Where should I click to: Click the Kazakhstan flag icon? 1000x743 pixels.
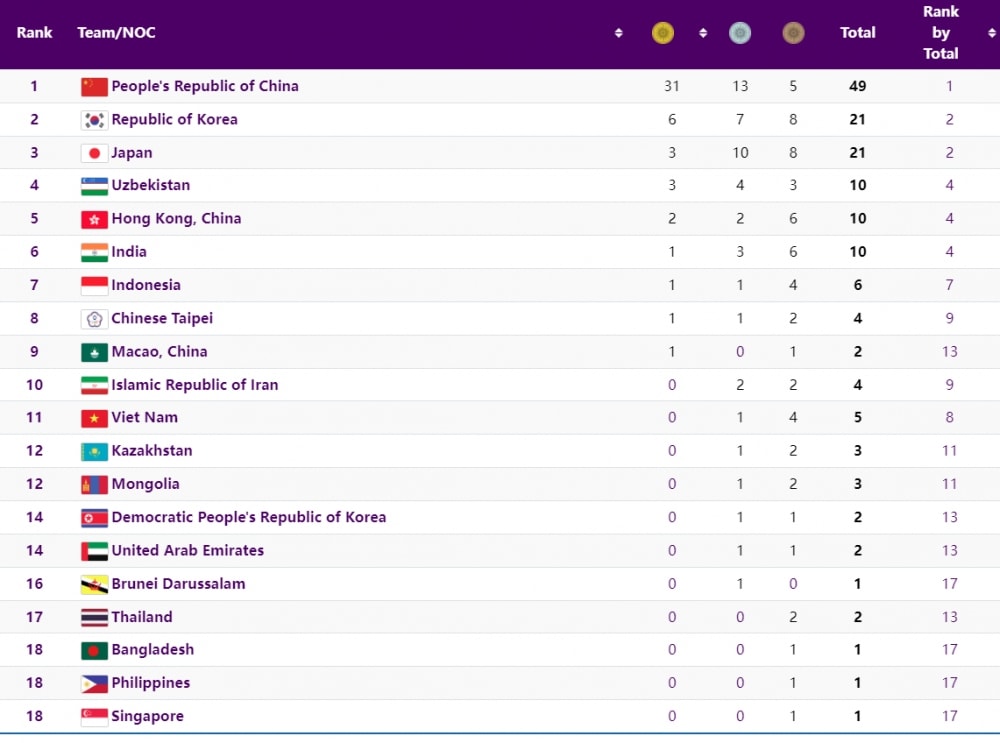pos(94,452)
